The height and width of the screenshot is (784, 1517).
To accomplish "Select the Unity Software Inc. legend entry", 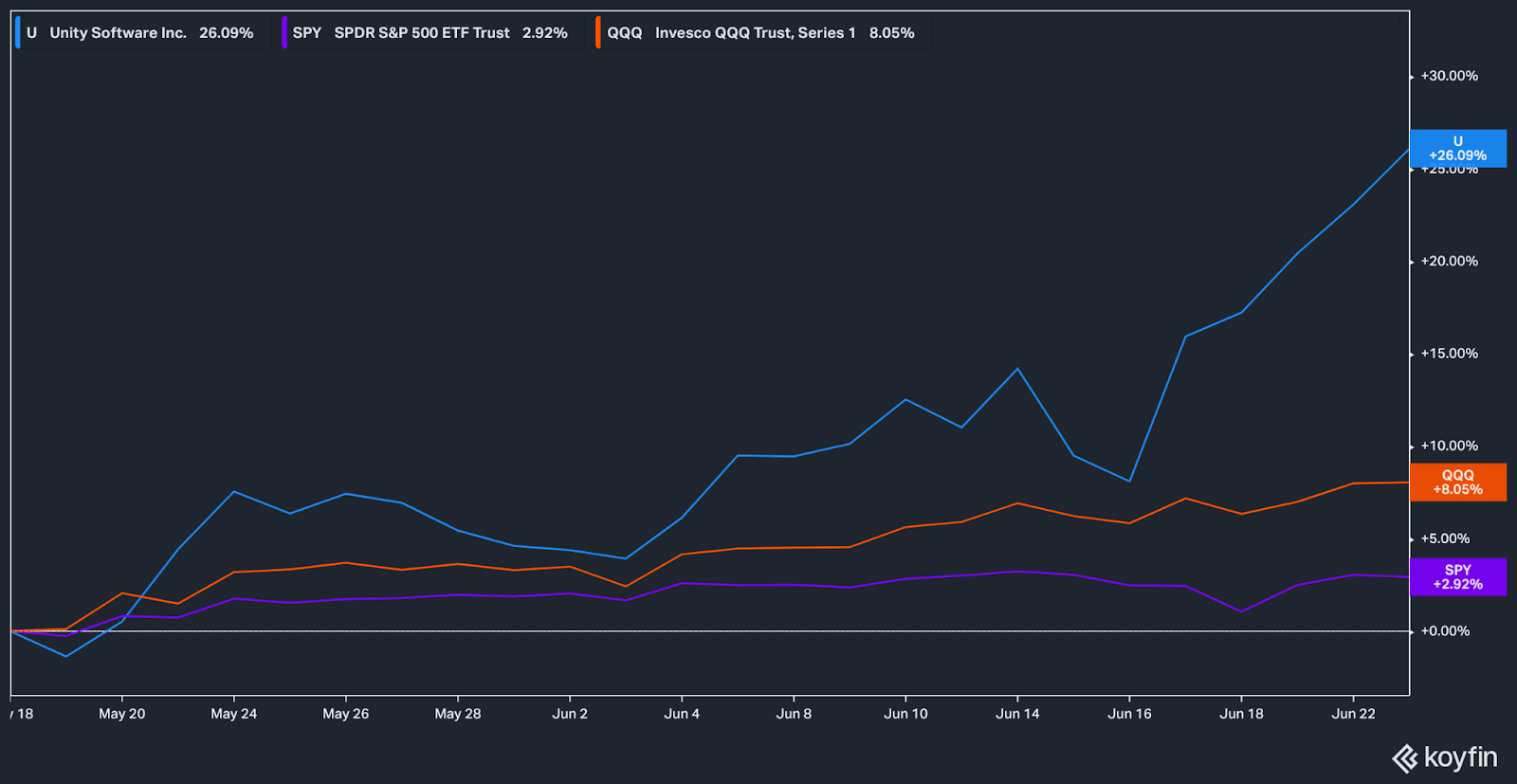I will (x=142, y=32).
